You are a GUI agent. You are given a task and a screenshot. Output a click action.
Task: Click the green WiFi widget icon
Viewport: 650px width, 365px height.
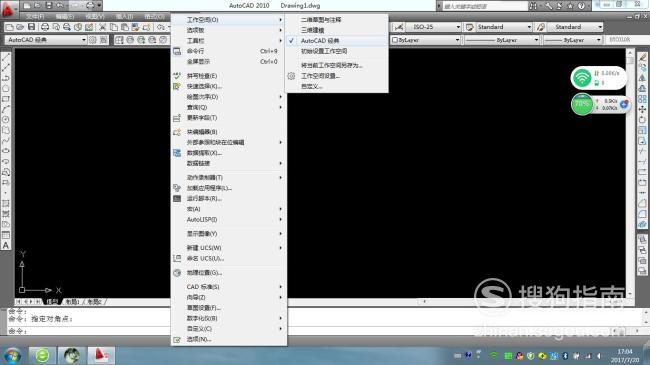click(582, 78)
